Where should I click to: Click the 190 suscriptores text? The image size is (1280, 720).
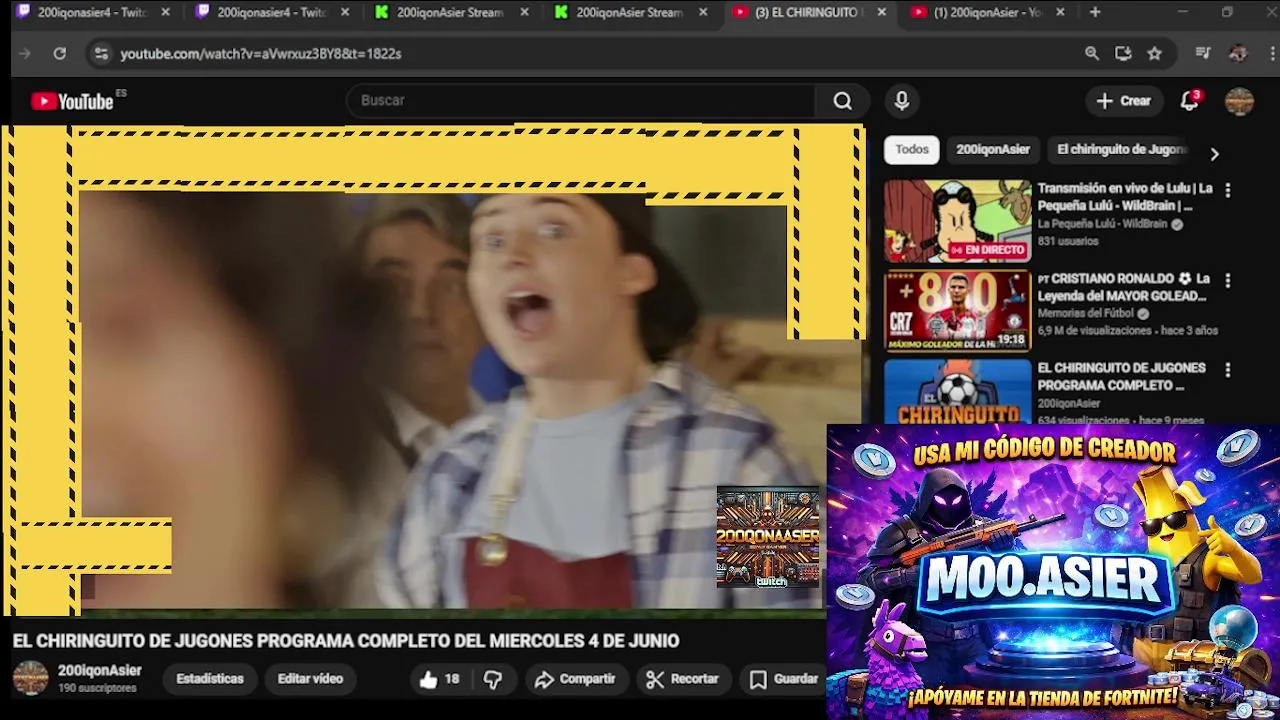click(x=97, y=689)
